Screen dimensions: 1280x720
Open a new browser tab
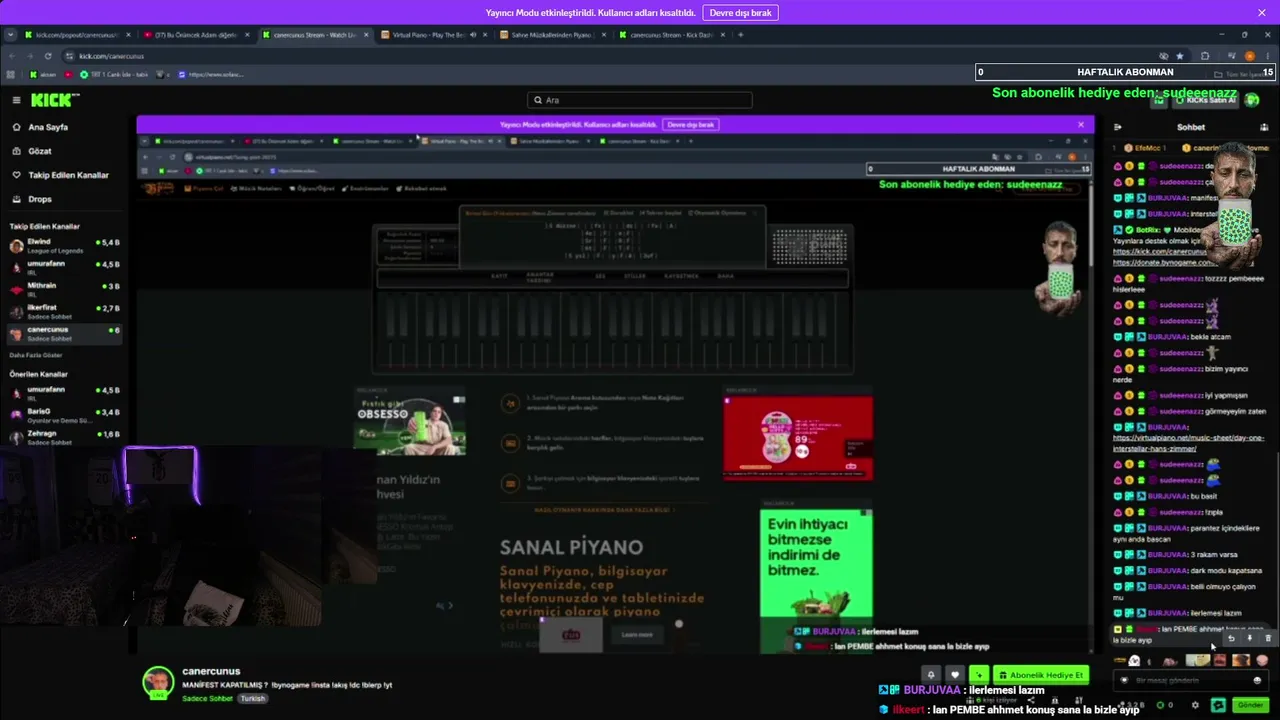740,35
